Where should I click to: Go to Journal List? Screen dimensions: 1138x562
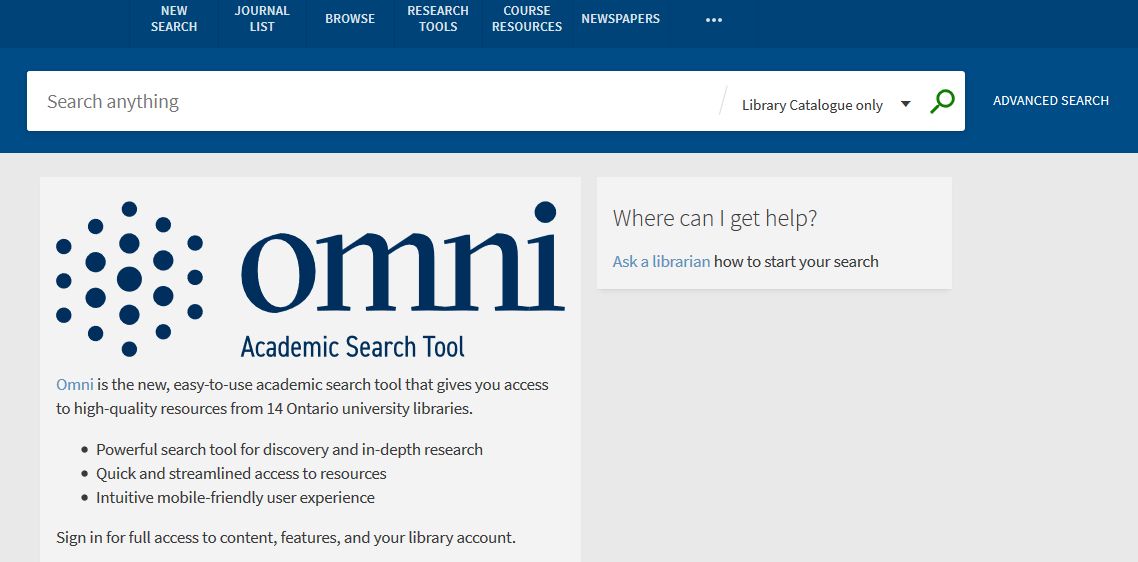click(262, 19)
